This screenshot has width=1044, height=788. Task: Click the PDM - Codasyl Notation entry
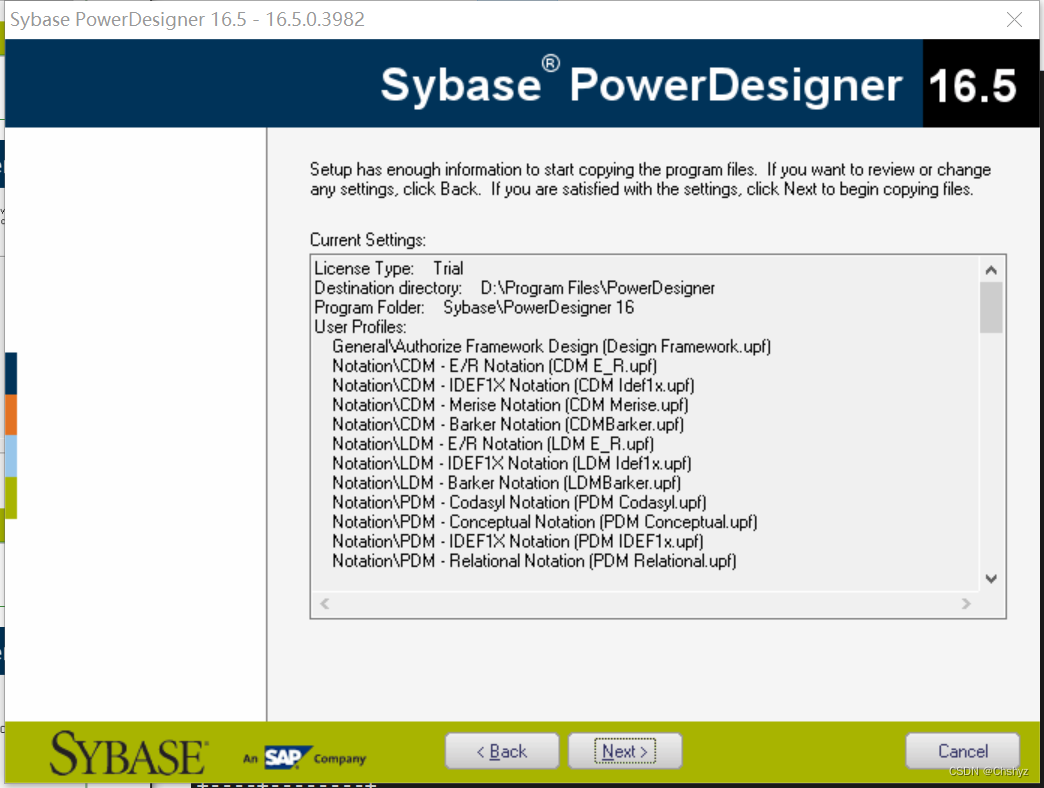point(519,502)
